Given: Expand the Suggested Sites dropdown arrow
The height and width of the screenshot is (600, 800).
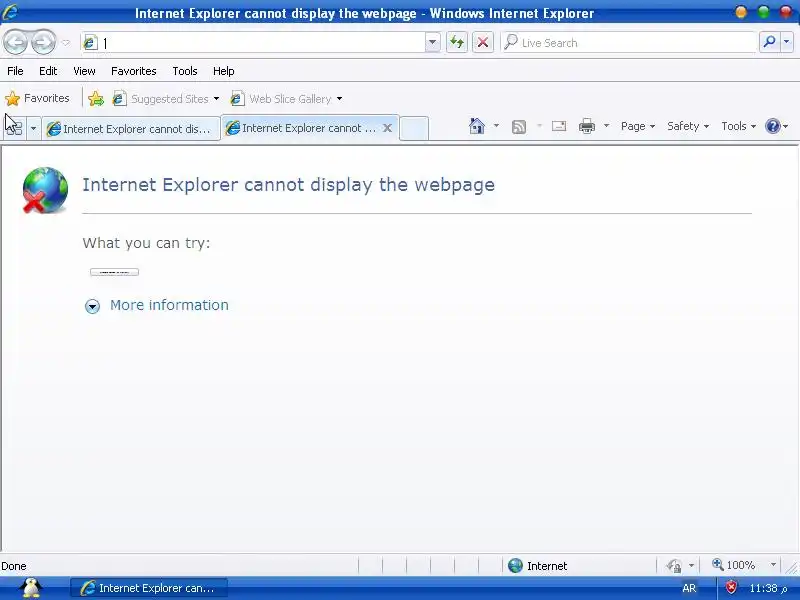Looking at the screenshot, I should (x=216, y=98).
